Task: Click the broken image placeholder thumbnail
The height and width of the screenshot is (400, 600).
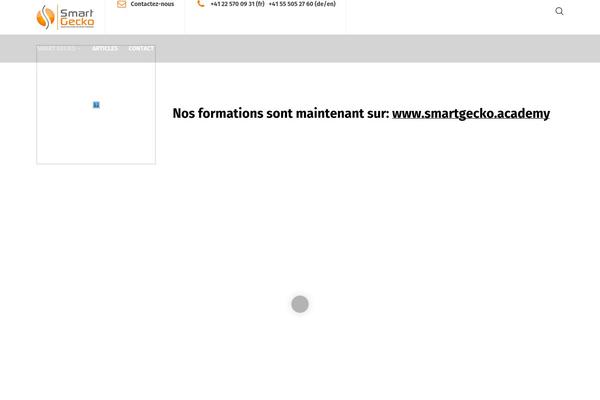Action: point(96,104)
